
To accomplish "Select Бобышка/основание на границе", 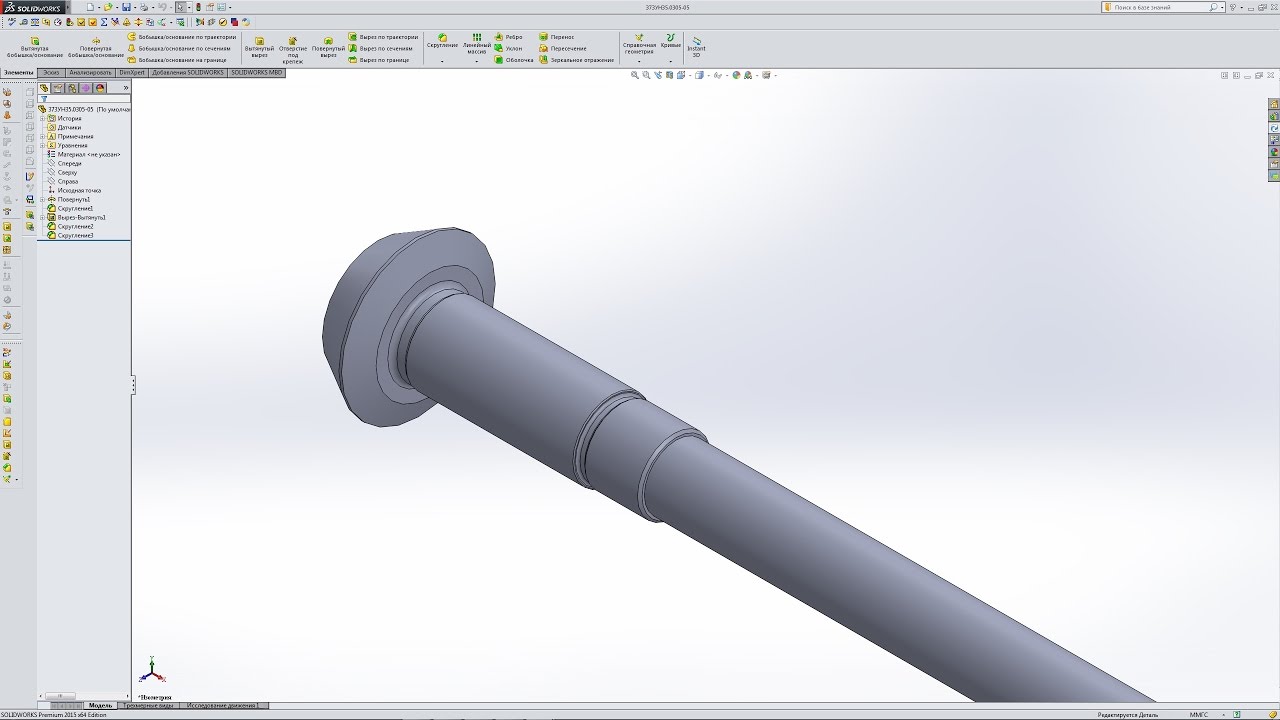I will (177, 60).
